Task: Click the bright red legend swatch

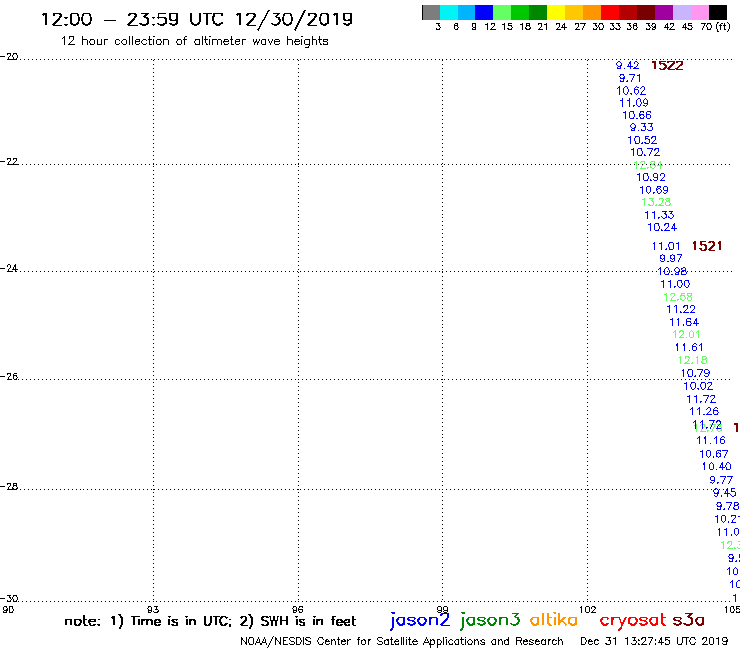Action: (x=610, y=12)
